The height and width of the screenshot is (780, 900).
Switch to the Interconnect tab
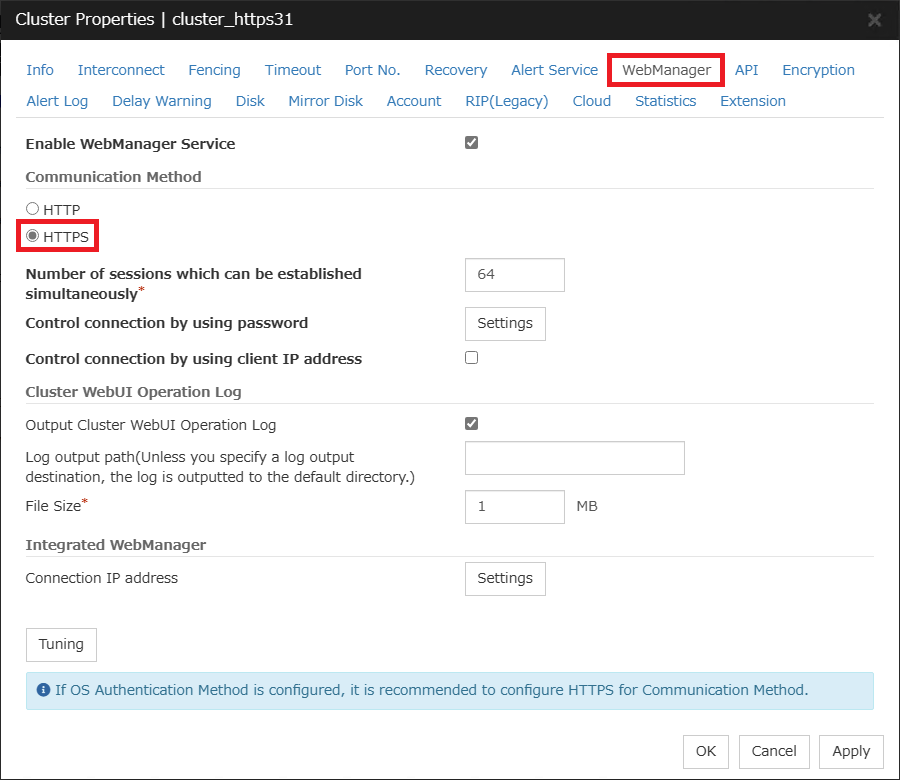point(121,70)
